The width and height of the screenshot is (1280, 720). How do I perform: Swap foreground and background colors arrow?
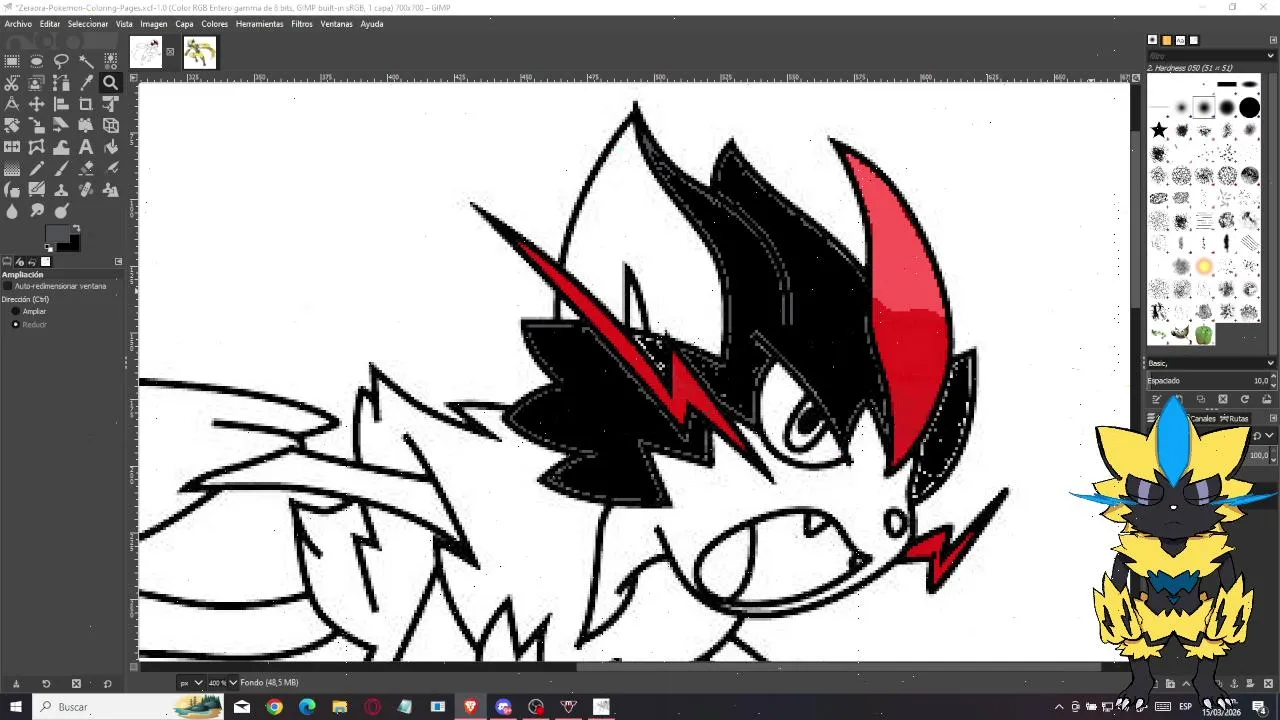click(76, 228)
